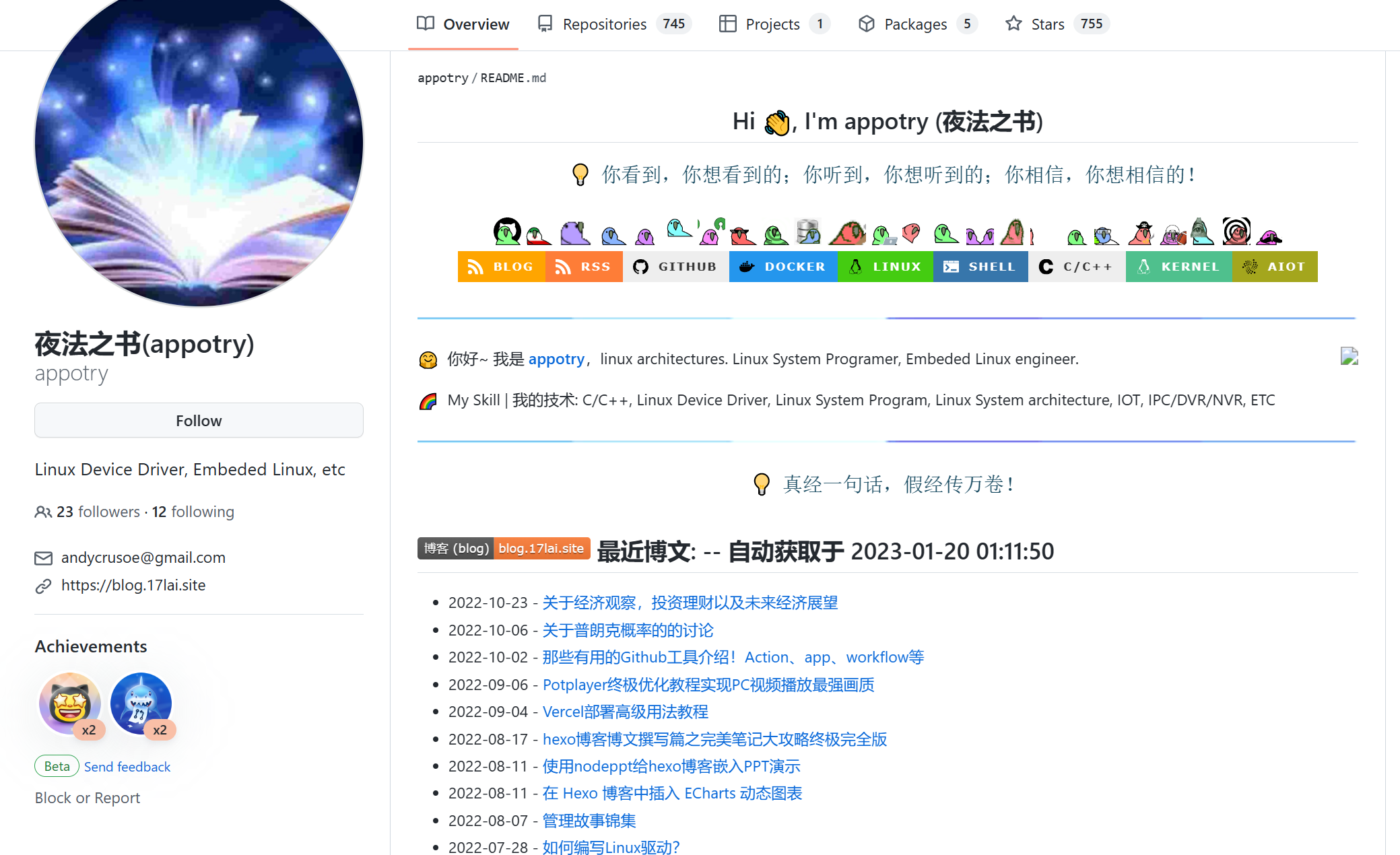The height and width of the screenshot is (855, 1400).
Task: Click the green LINUX badge
Action: tap(885, 267)
